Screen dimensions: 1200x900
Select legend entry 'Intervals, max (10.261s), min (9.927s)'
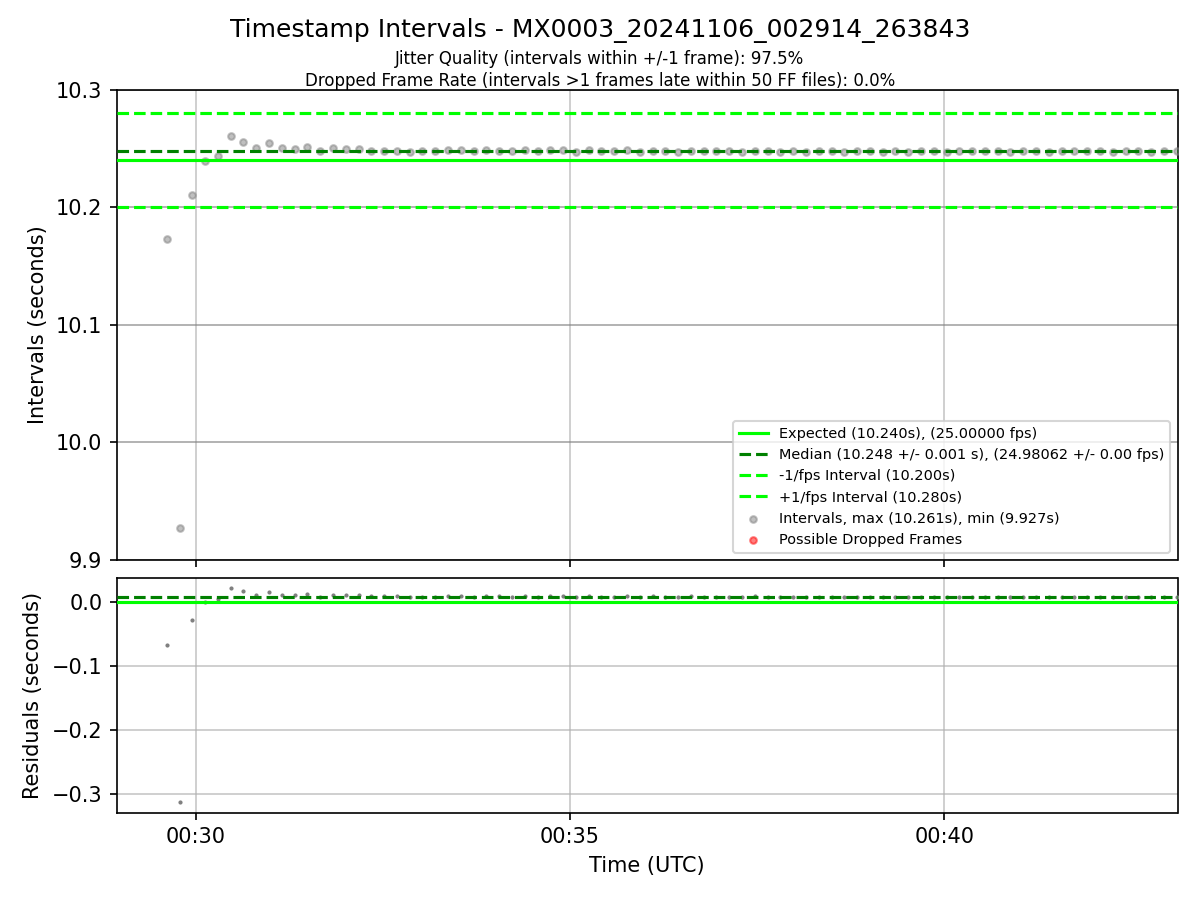click(919, 518)
